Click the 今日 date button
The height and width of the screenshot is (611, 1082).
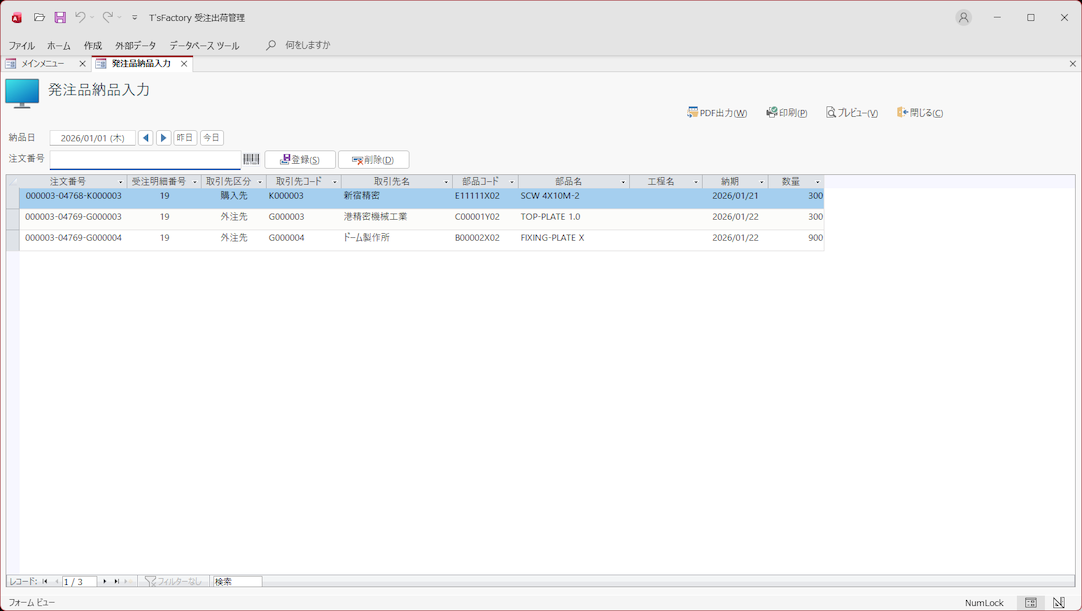(x=211, y=138)
